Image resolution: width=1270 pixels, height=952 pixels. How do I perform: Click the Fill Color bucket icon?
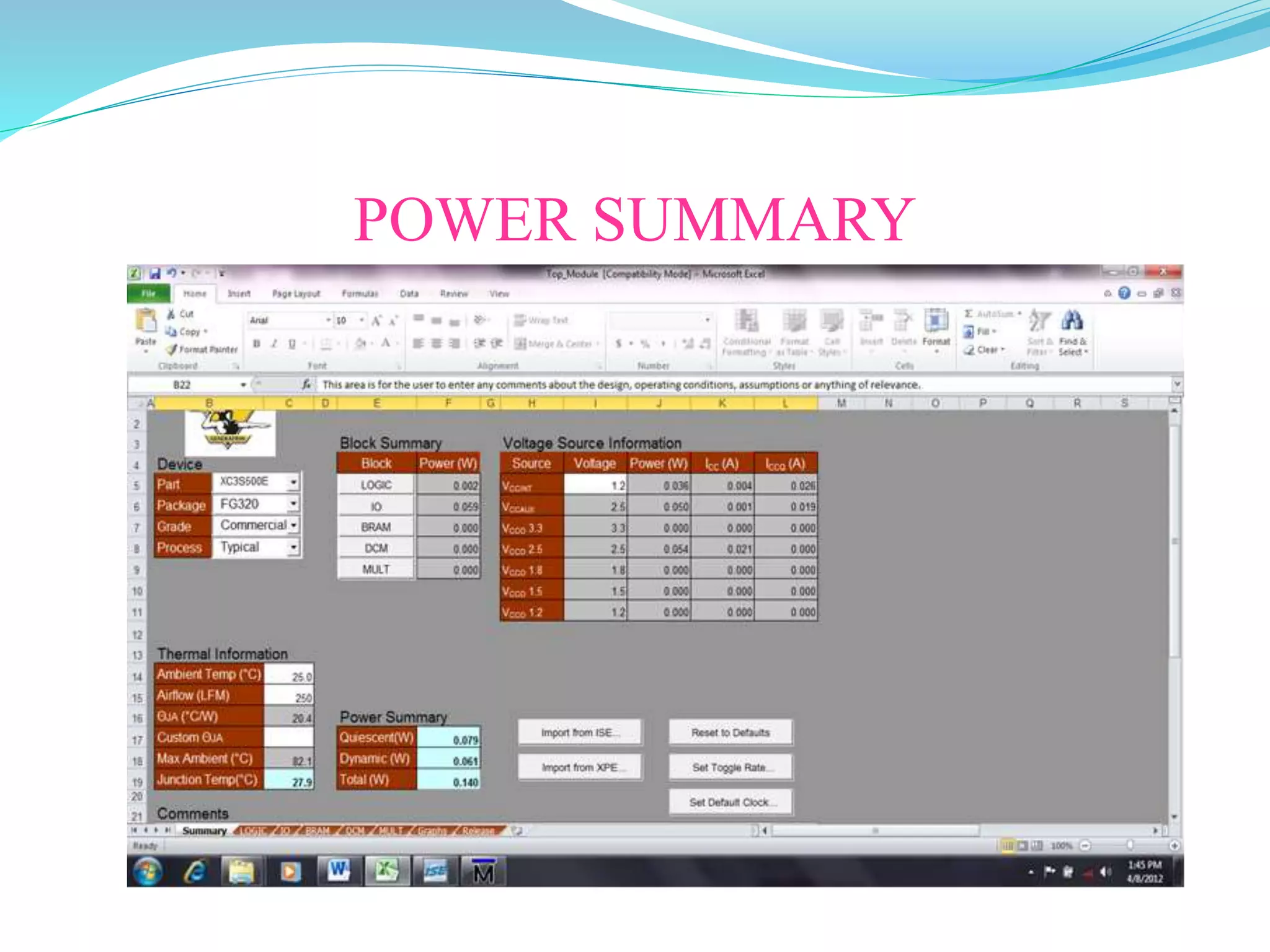360,343
